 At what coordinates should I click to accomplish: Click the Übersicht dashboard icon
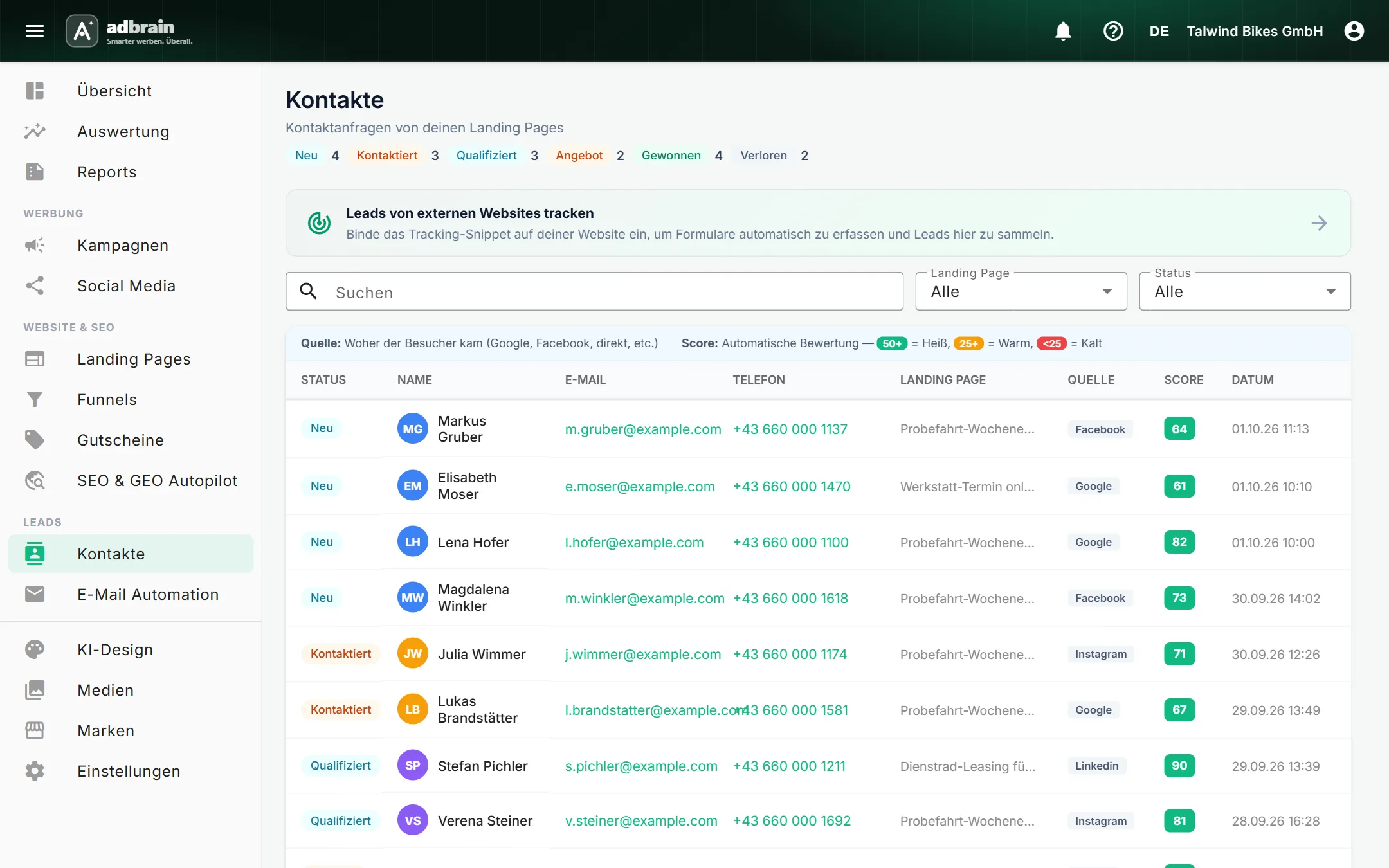[x=35, y=91]
